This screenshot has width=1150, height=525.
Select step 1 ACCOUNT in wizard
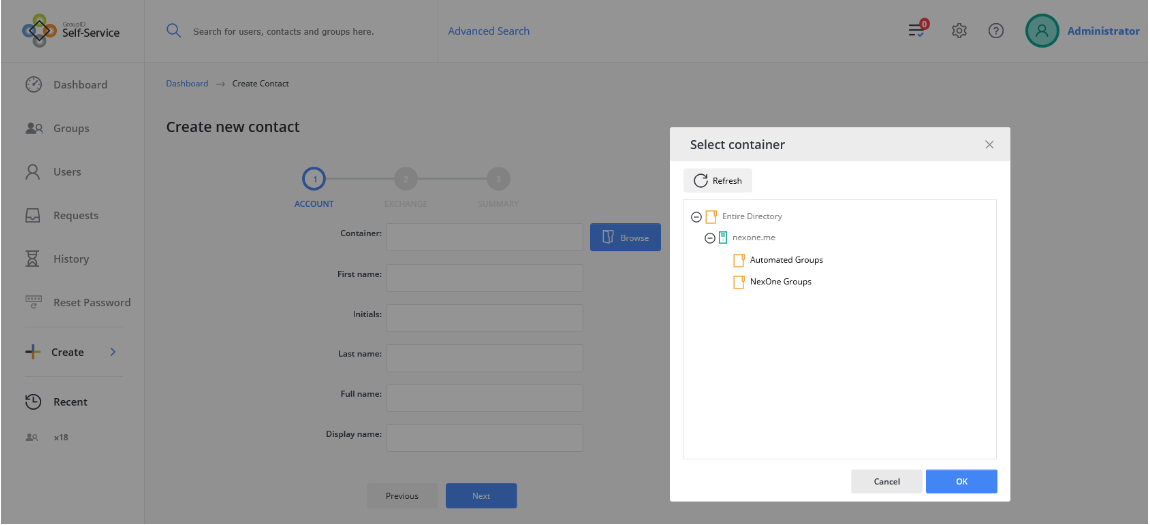(x=314, y=178)
